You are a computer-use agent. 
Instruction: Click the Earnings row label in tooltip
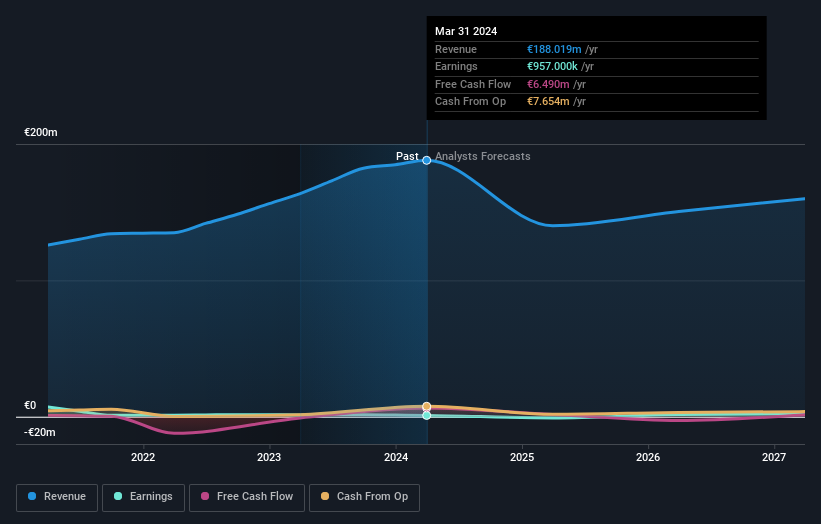pyautogui.click(x=456, y=66)
